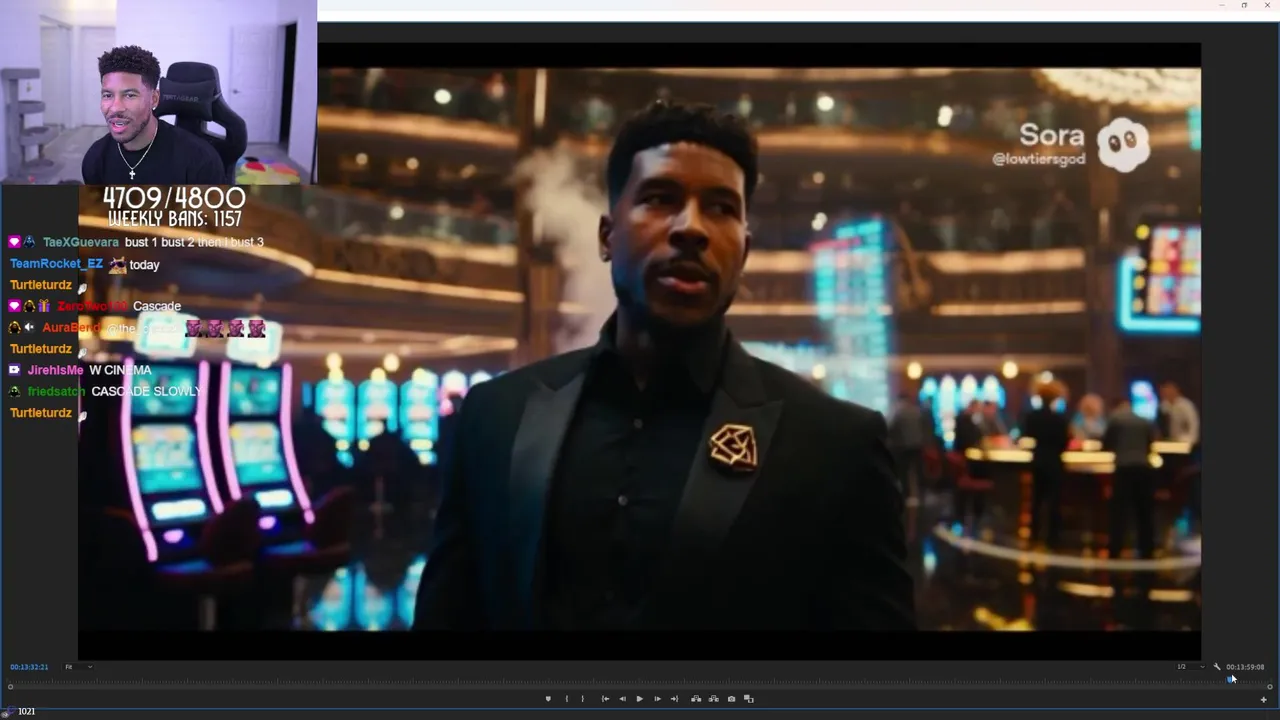Open the 1/2 playback resolution dropdown

click(x=1190, y=667)
